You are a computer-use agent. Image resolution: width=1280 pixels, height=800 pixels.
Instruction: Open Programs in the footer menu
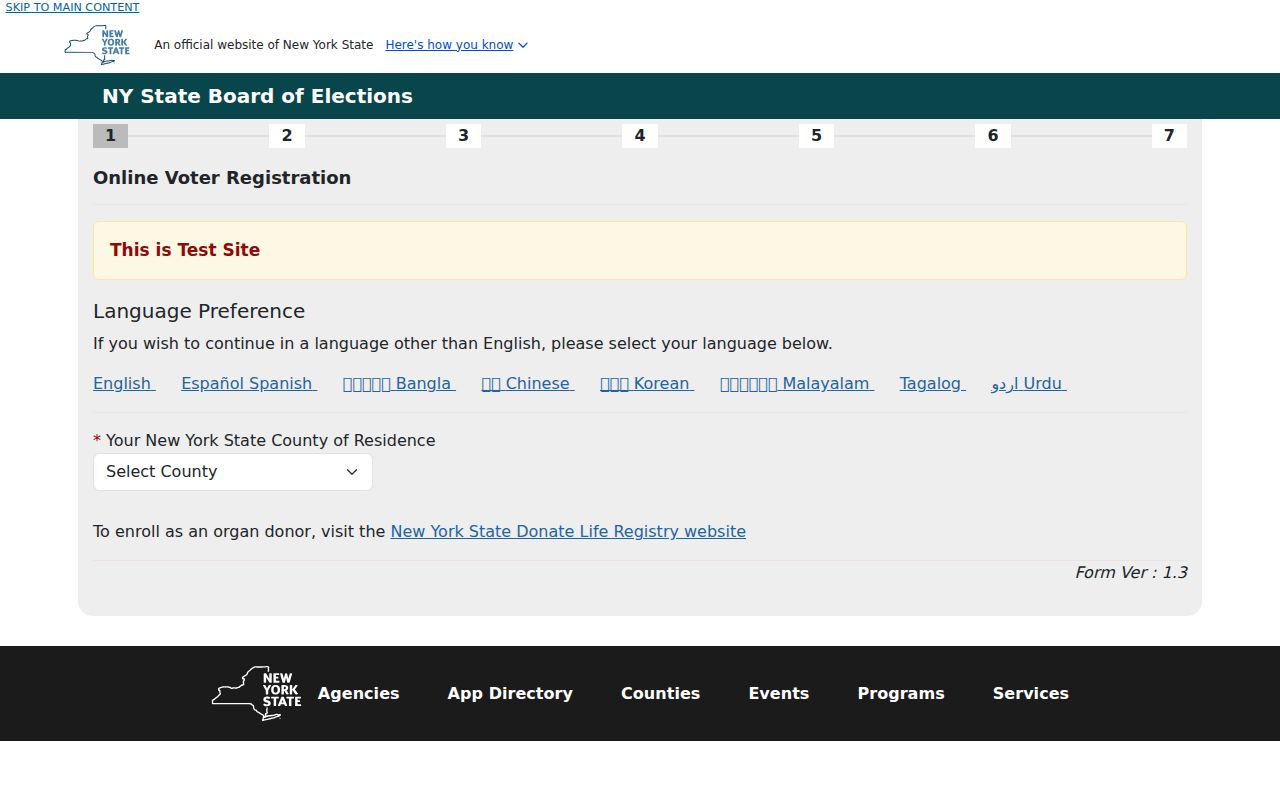pos(901,693)
